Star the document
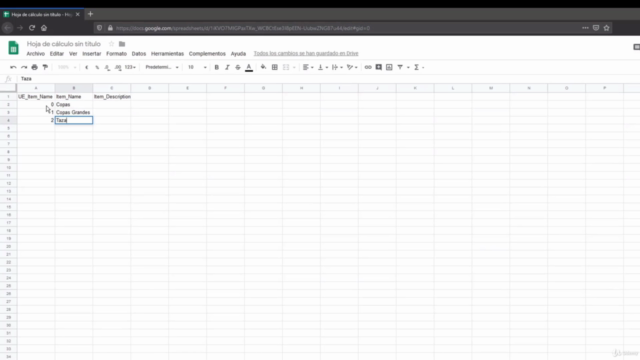Image resolution: width=640 pixels, height=360 pixels. click(x=111, y=44)
